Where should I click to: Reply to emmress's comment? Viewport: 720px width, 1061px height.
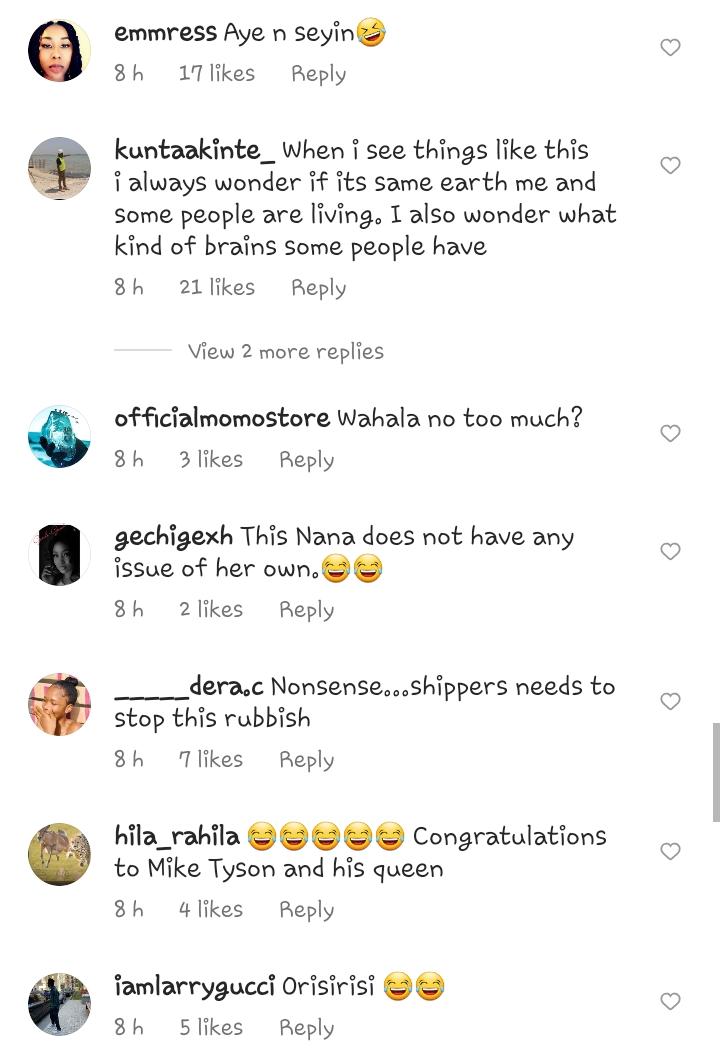[x=318, y=73]
